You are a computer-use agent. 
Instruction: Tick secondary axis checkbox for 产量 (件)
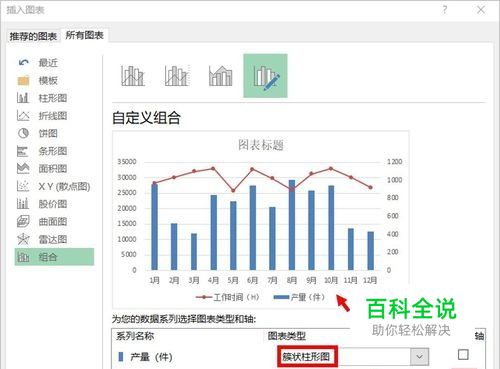pyautogui.click(x=463, y=354)
